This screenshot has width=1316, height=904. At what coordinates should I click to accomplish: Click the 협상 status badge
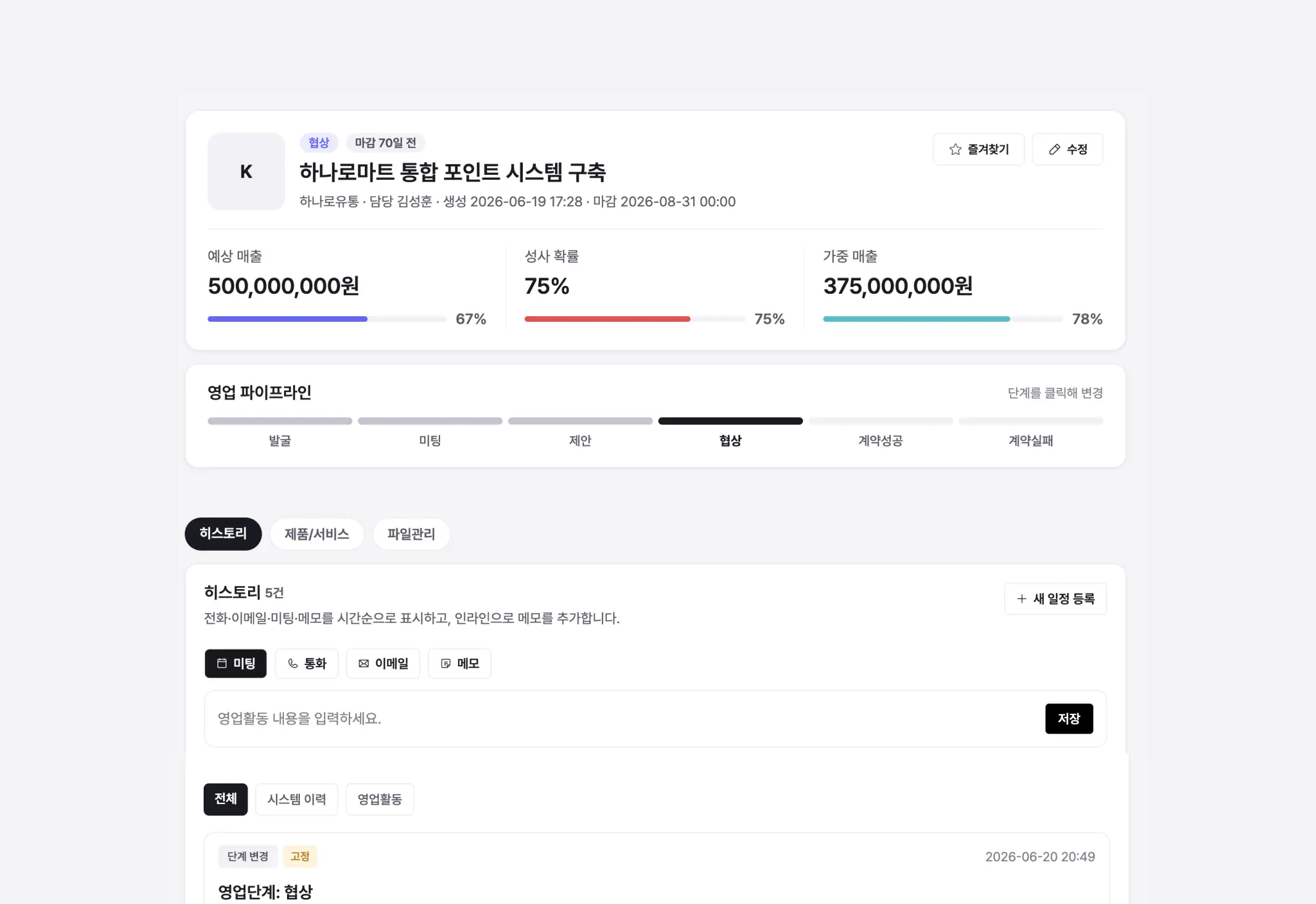pos(319,143)
